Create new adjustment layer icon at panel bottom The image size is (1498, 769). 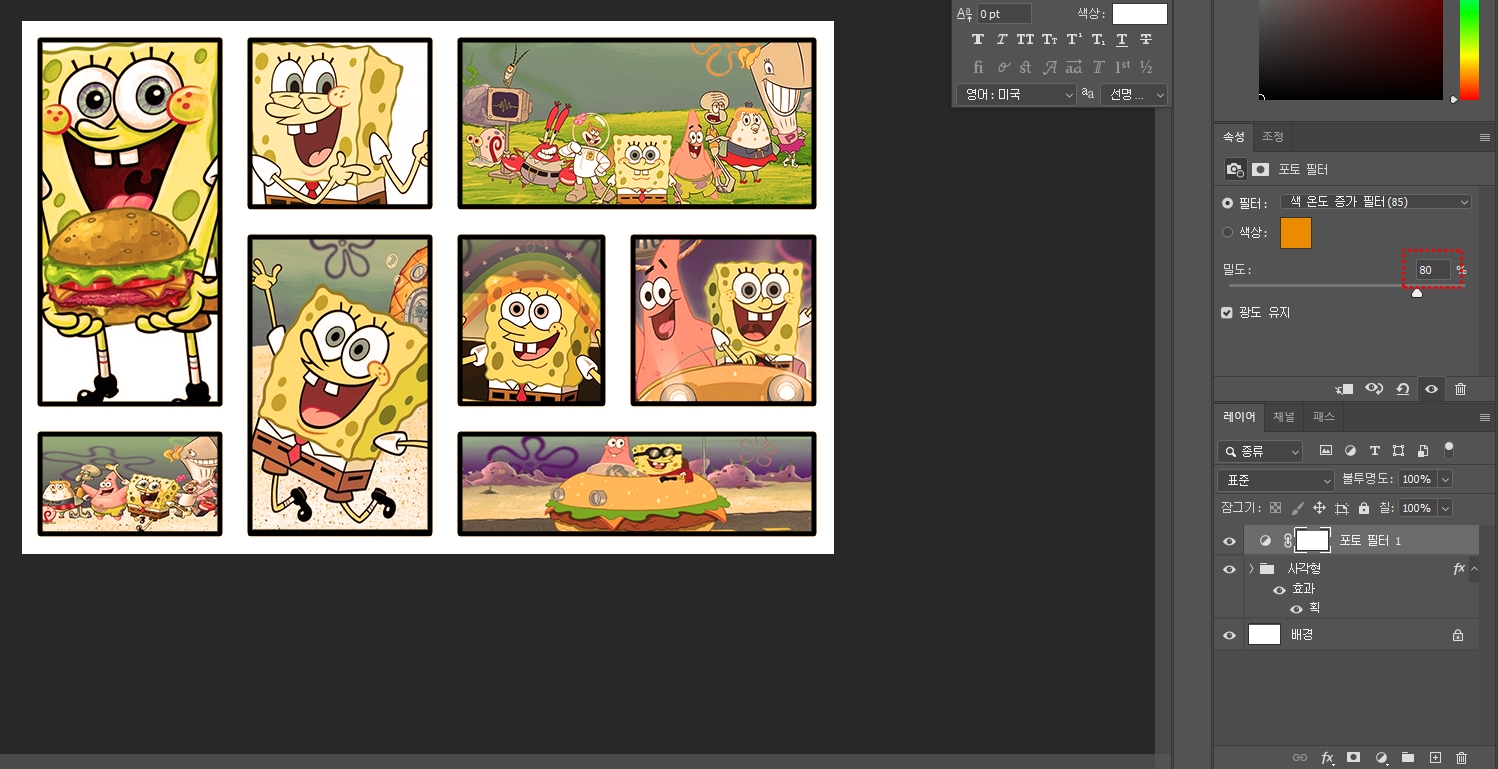(1381, 758)
